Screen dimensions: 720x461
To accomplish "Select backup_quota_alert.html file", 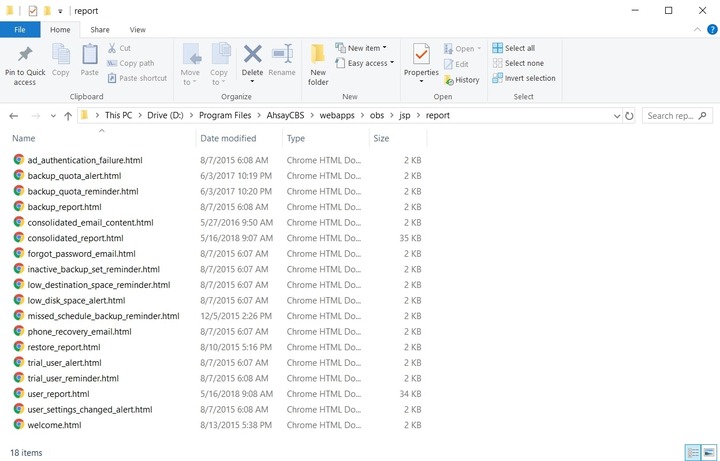I will pos(74,176).
